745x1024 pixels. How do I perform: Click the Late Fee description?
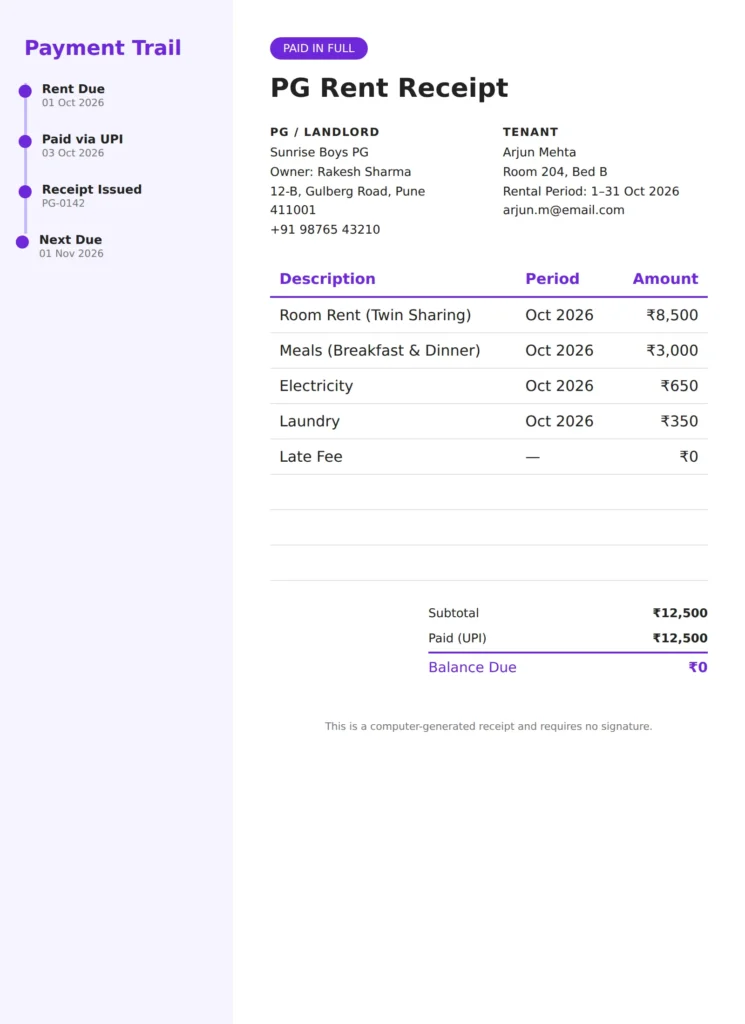pos(311,456)
